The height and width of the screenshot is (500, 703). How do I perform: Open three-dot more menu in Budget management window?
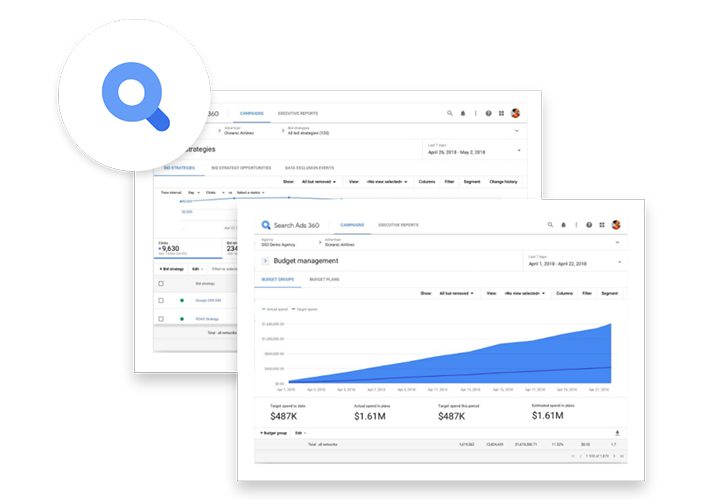pyautogui.click(x=576, y=225)
